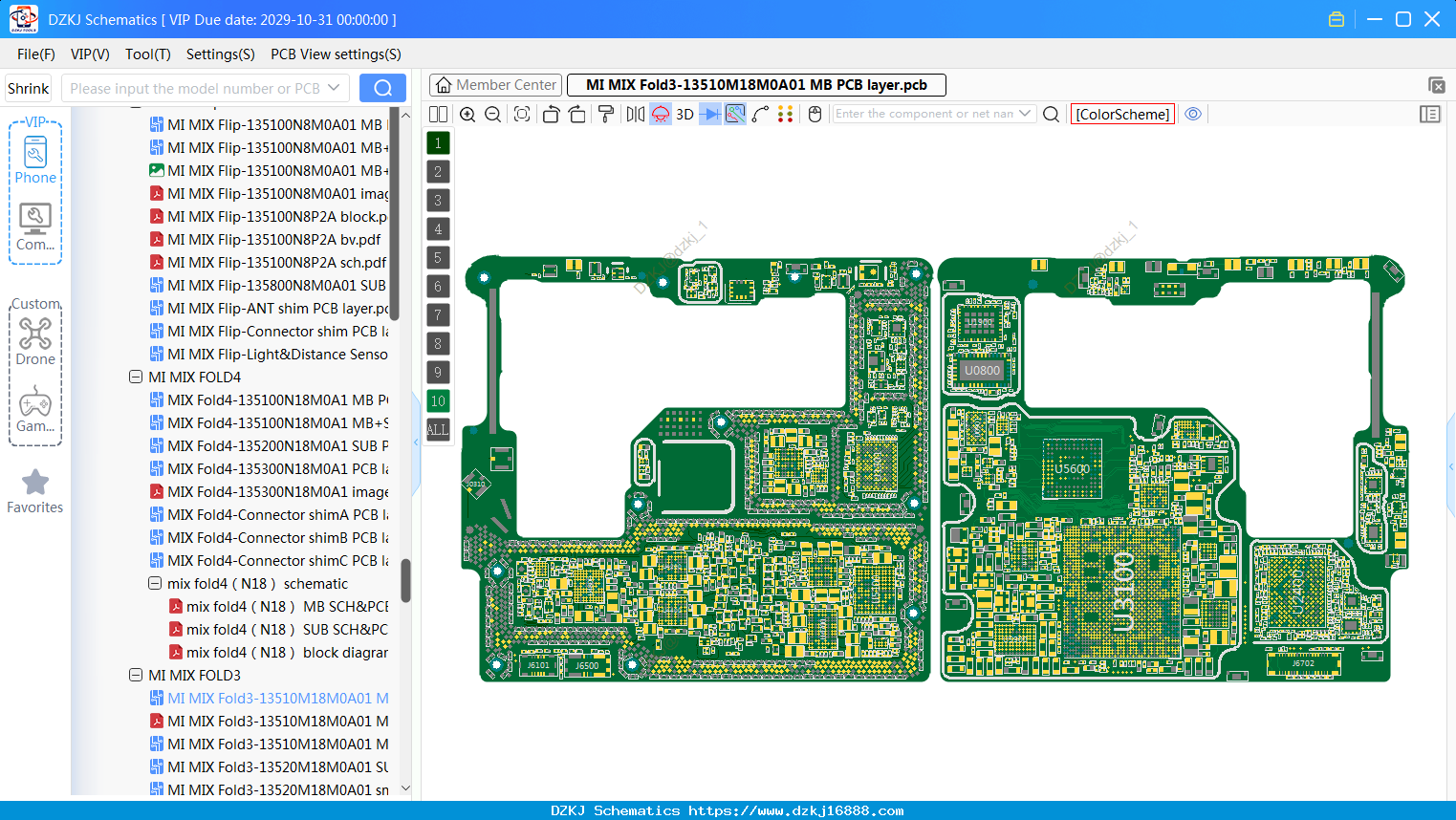This screenshot has height=820, width=1456.
Task: Focus the model number search field
Action: (194, 88)
